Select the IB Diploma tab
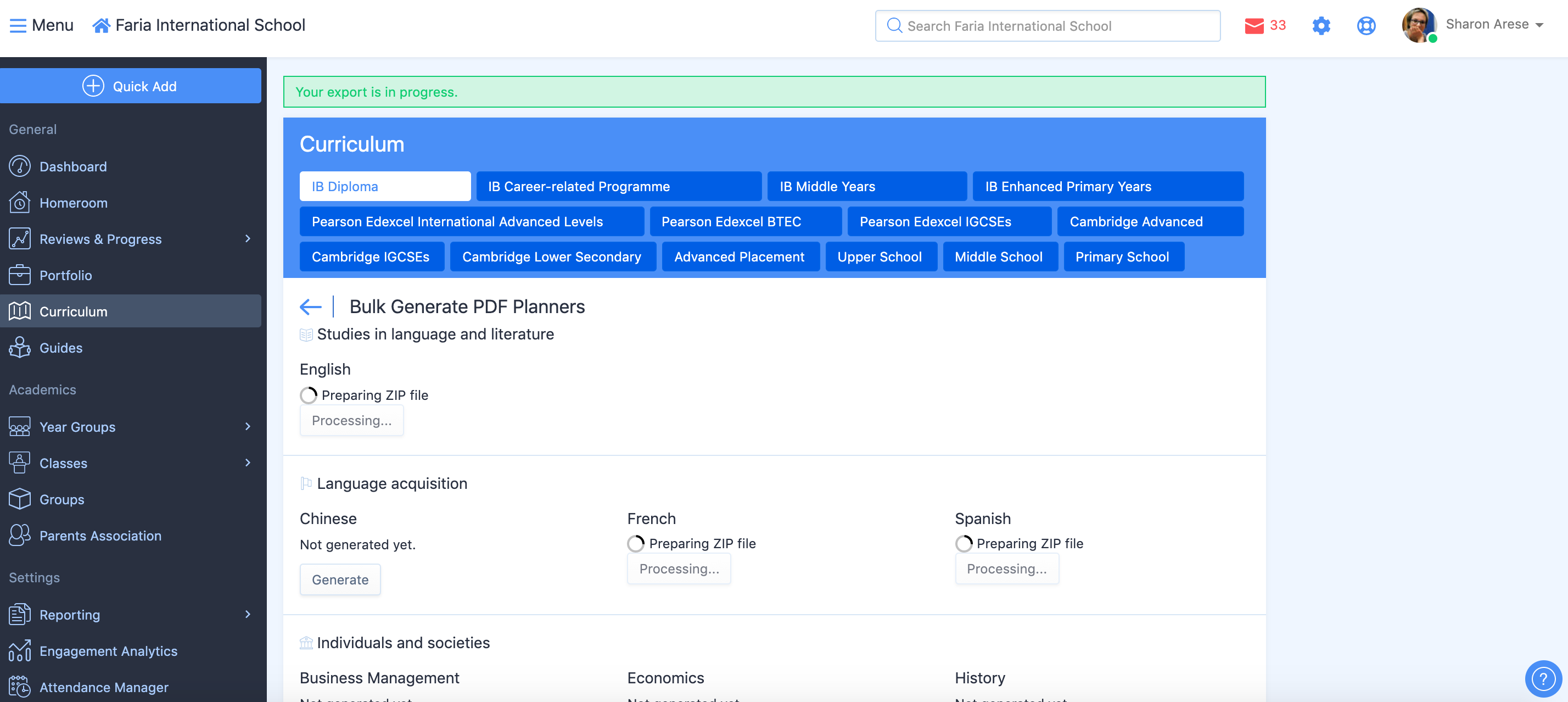 [x=385, y=186]
